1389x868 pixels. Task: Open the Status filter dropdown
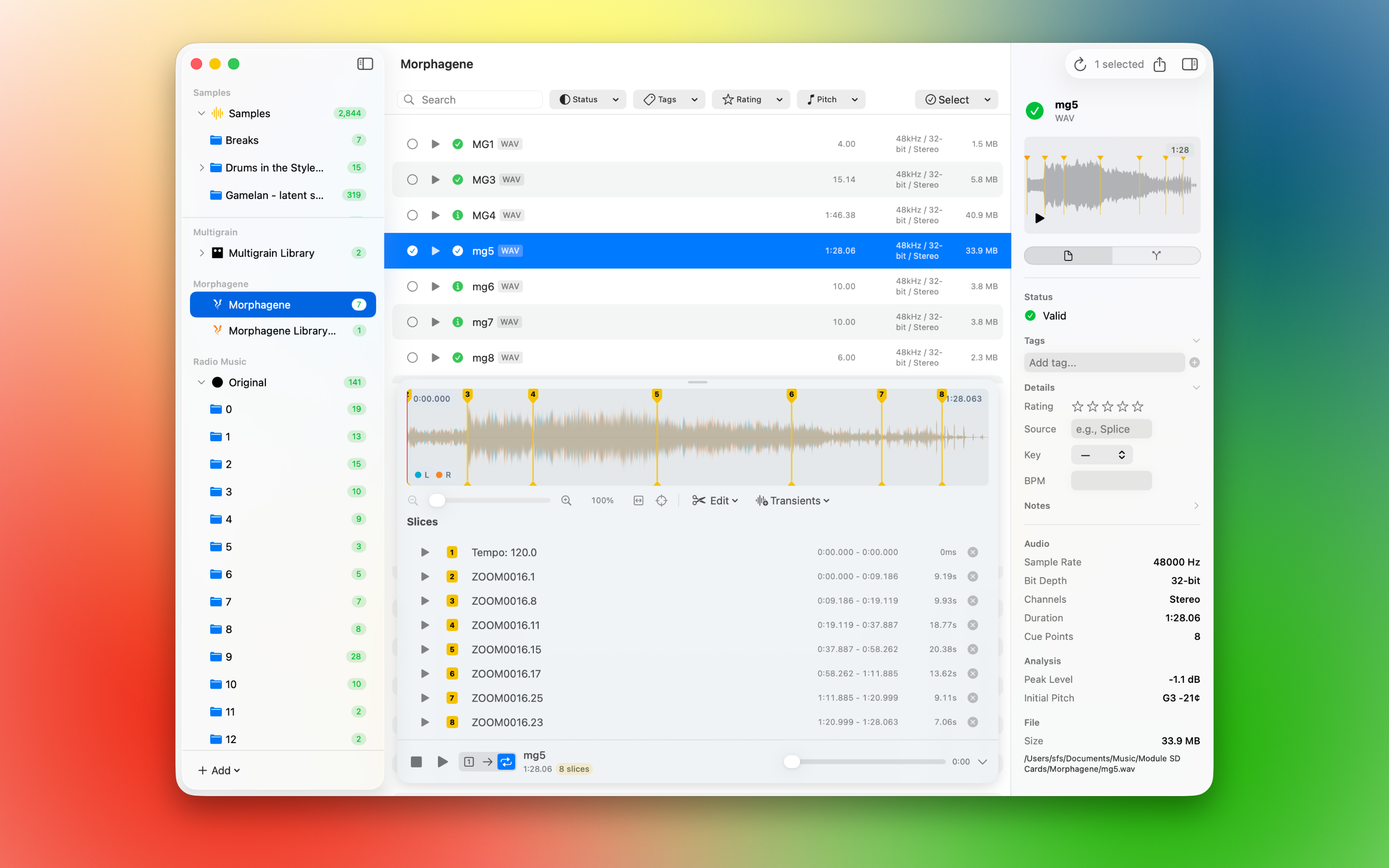pyautogui.click(x=587, y=99)
